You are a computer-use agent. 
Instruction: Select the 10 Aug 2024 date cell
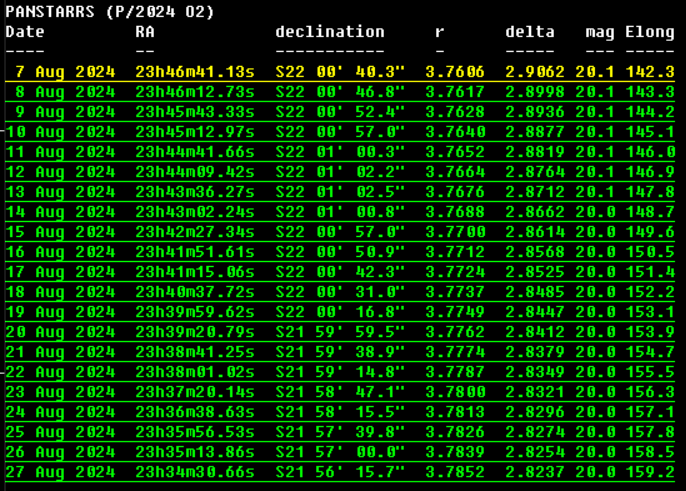click(x=61, y=132)
